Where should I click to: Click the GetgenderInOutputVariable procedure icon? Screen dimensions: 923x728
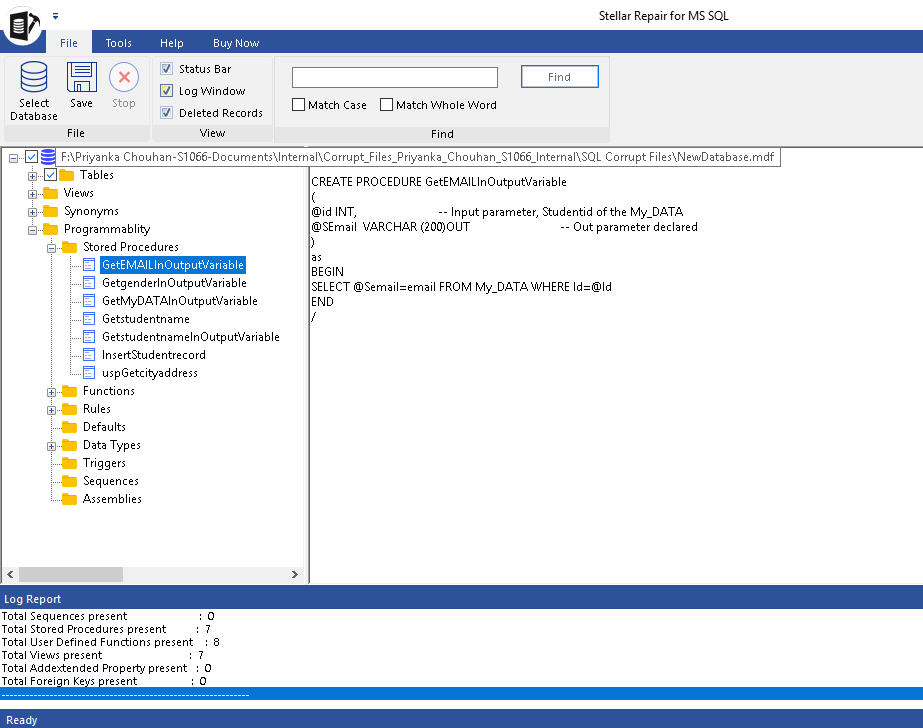pos(89,283)
